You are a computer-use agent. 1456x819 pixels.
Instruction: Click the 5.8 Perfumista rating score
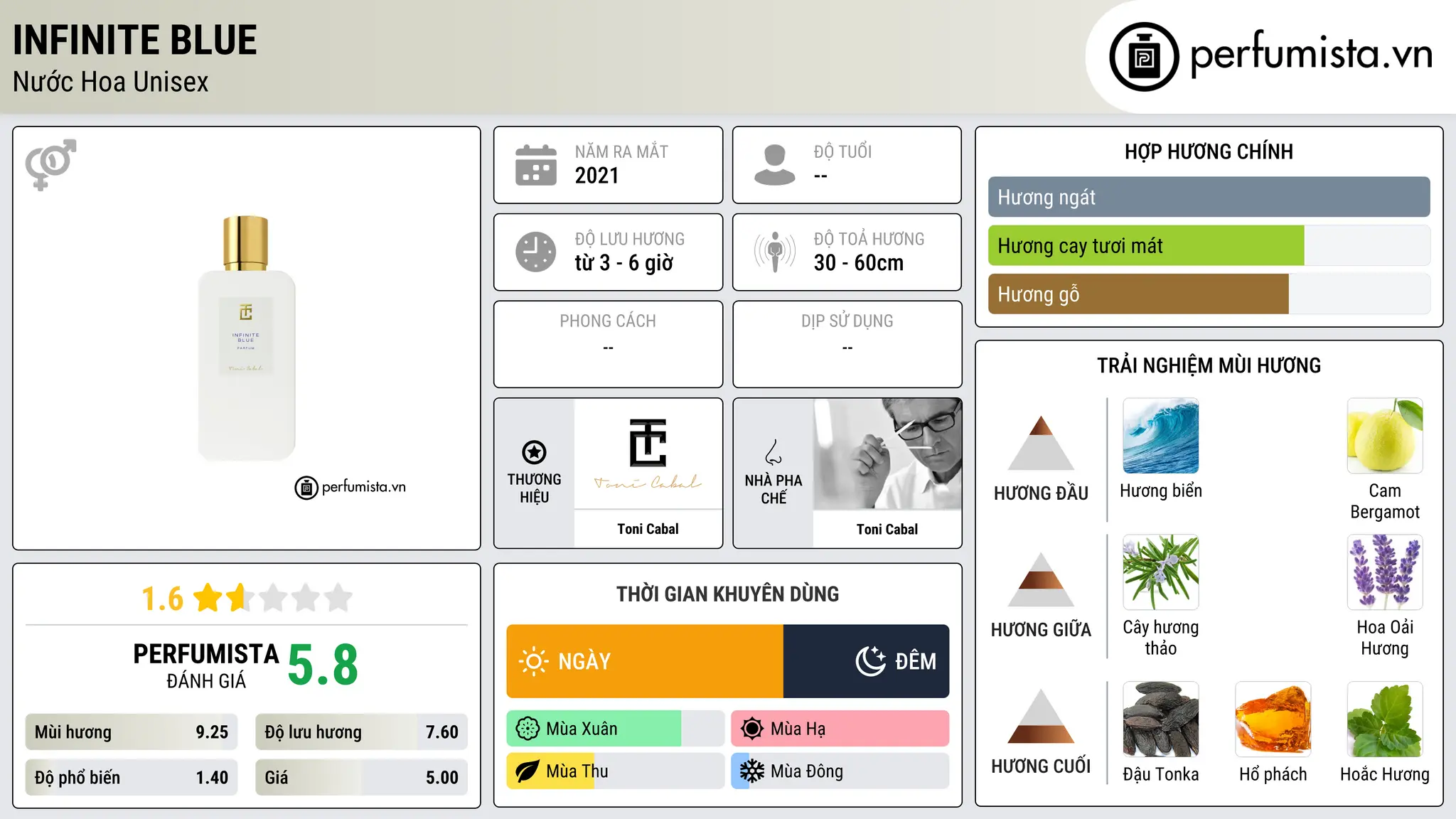click(x=323, y=665)
